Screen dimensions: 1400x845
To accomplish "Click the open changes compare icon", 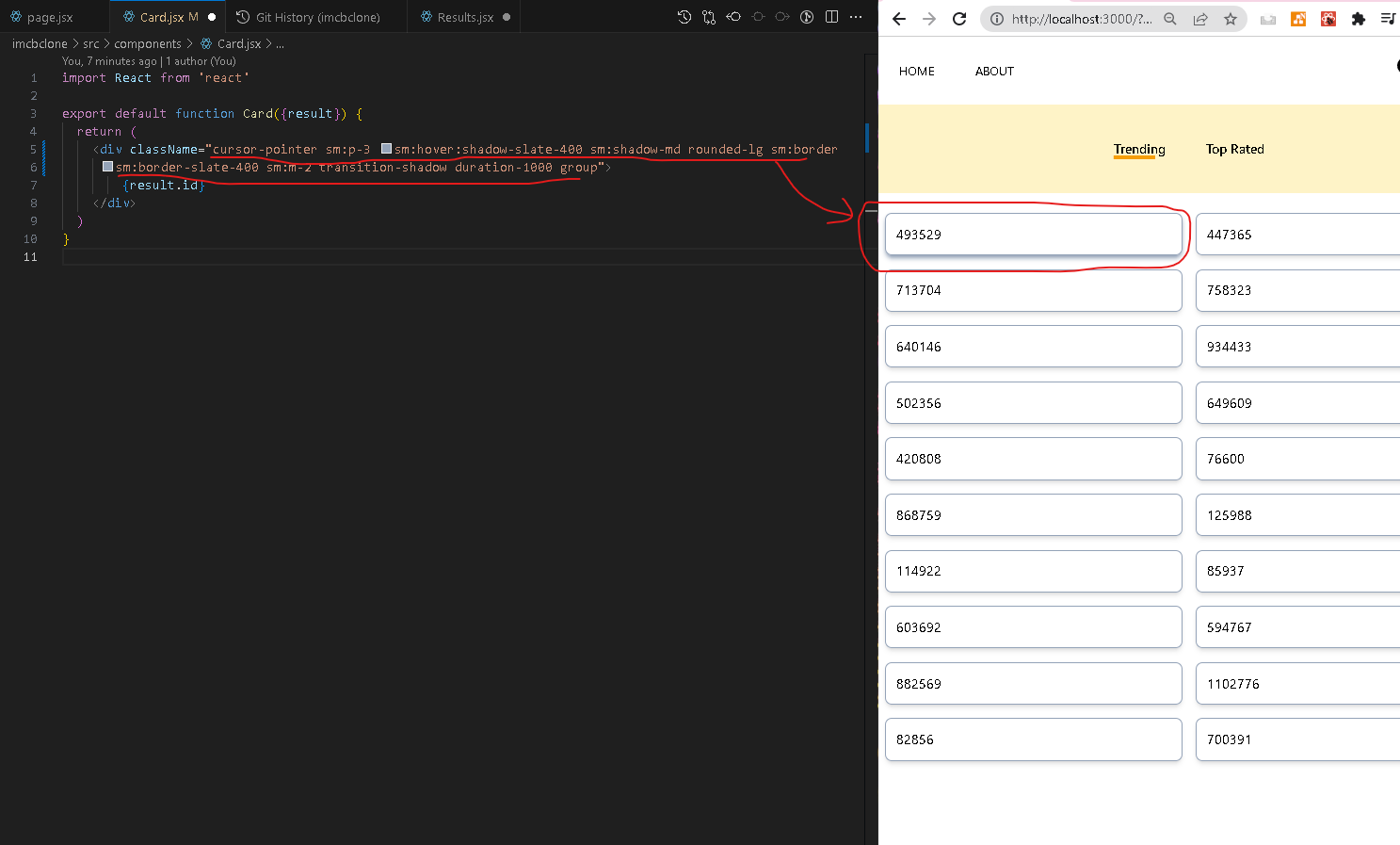I will coord(709,17).
